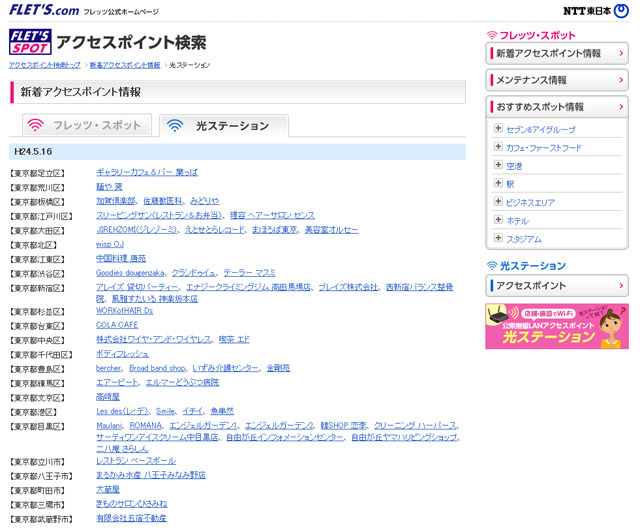Open Smile link in 港区 row
The width and height of the screenshot is (640, 530).
tap(165, 411)
